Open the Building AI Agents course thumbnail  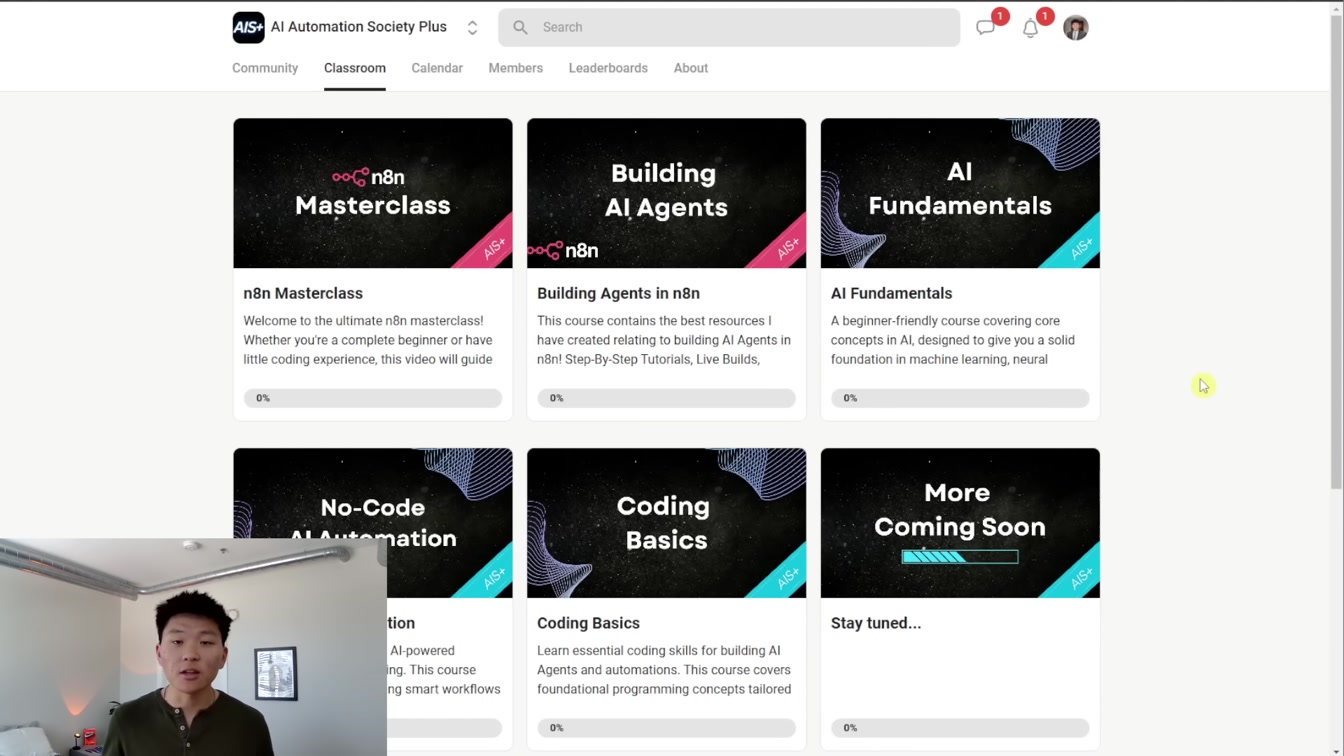[666, 193]
